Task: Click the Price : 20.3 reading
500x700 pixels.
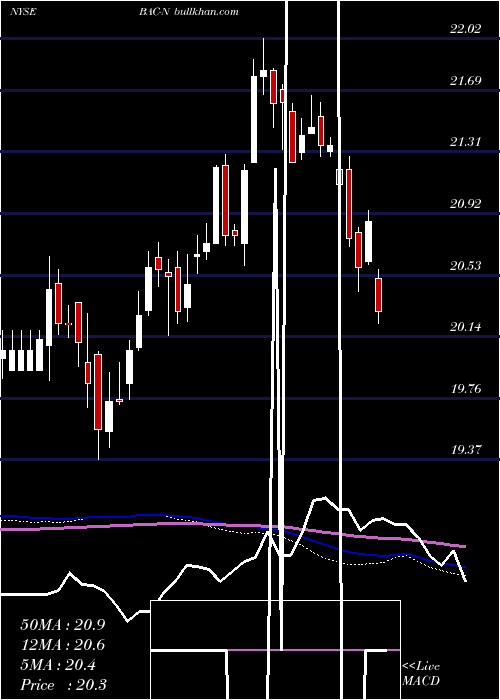Action: tap(63, 685)
